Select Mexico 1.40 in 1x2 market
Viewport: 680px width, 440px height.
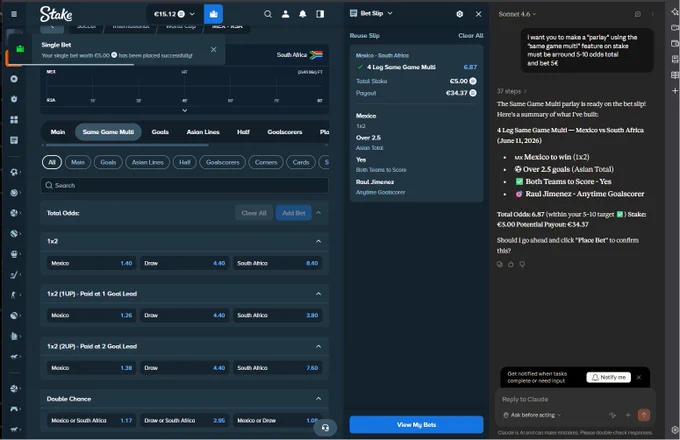[92, 263]
